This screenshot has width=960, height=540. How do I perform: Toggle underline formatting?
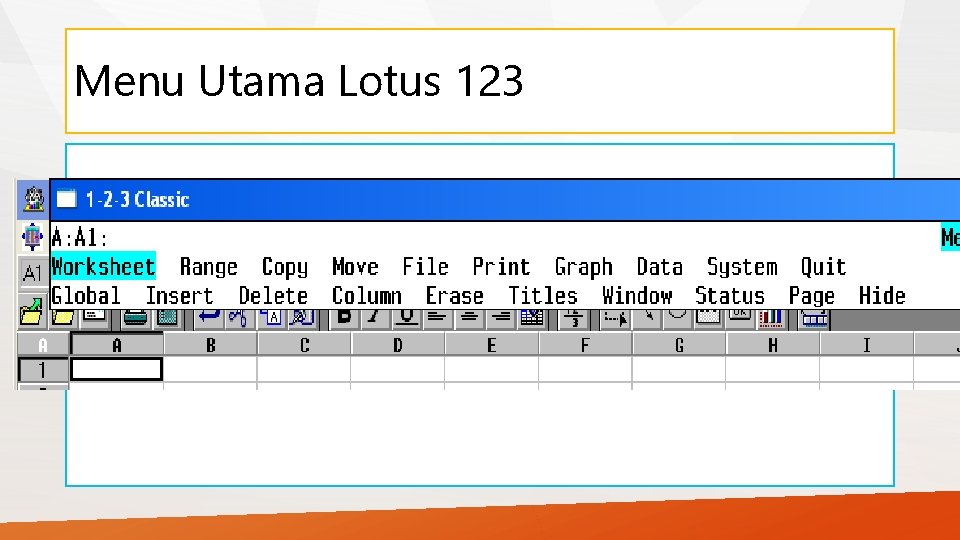(x=406, y=317)
